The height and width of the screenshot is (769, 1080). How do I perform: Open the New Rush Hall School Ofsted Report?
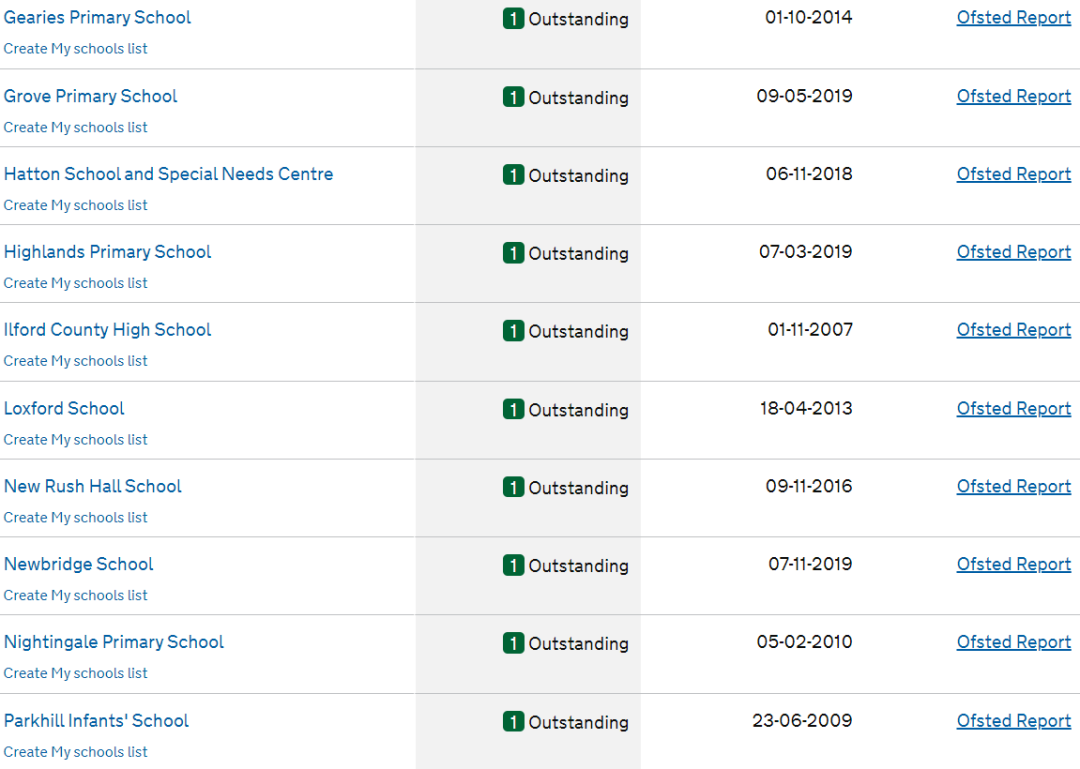(x=1013, y=486)
